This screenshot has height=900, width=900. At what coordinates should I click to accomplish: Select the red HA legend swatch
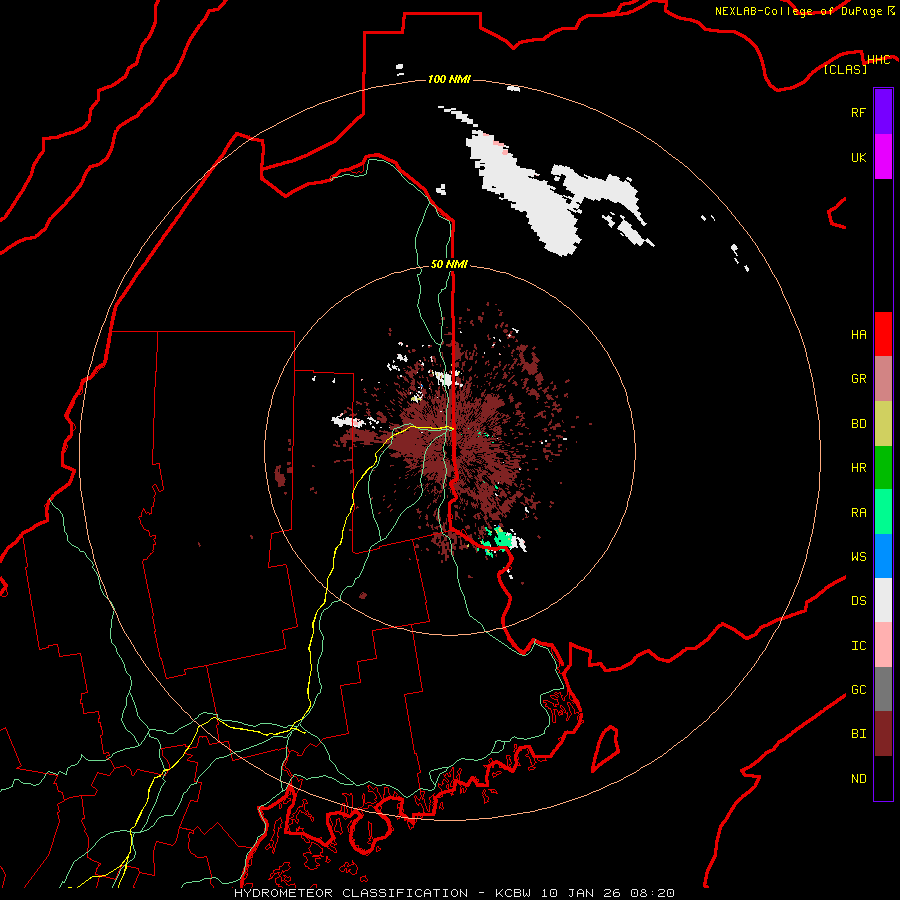tap(883, 334)
